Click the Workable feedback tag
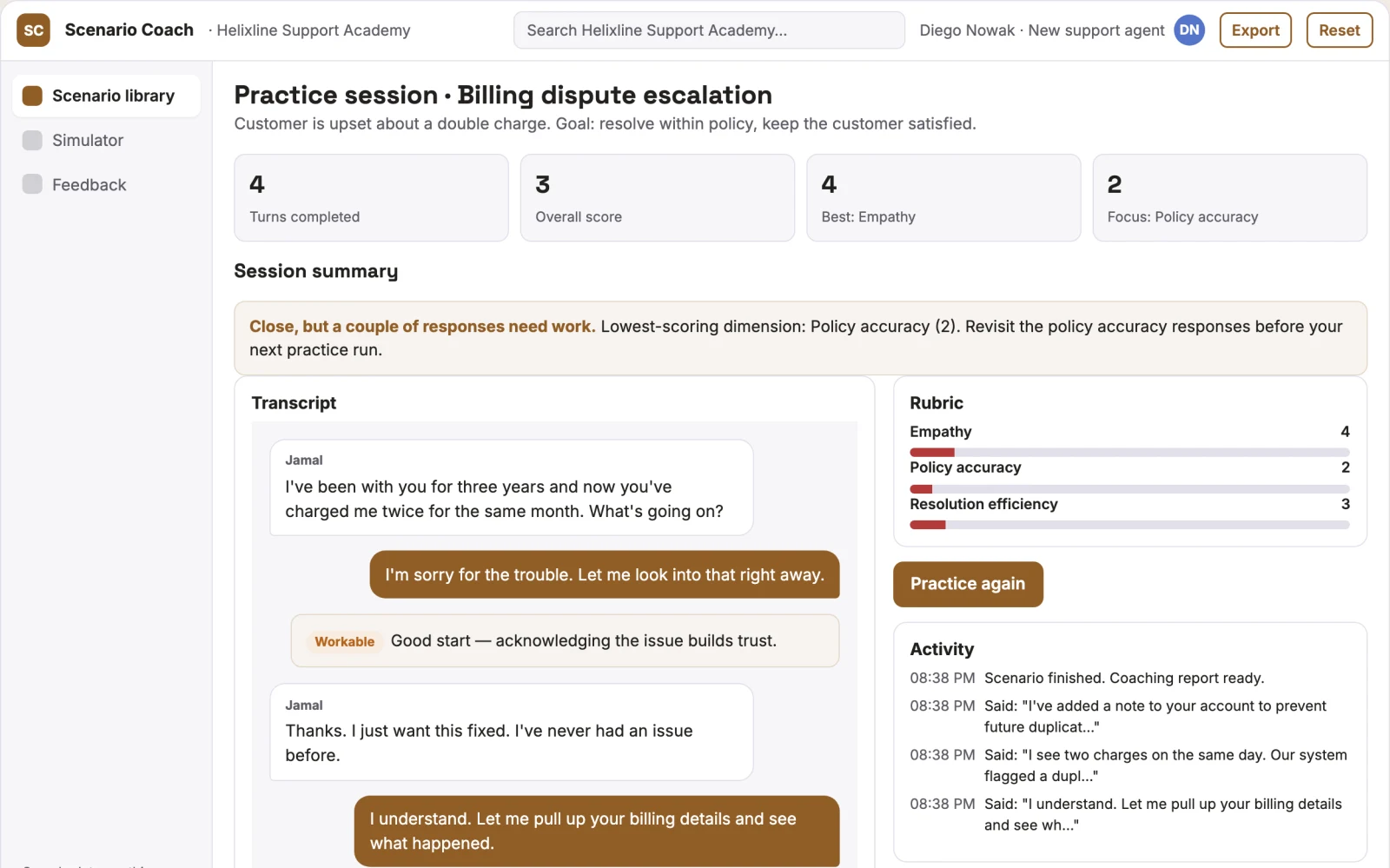 [344, 642]
